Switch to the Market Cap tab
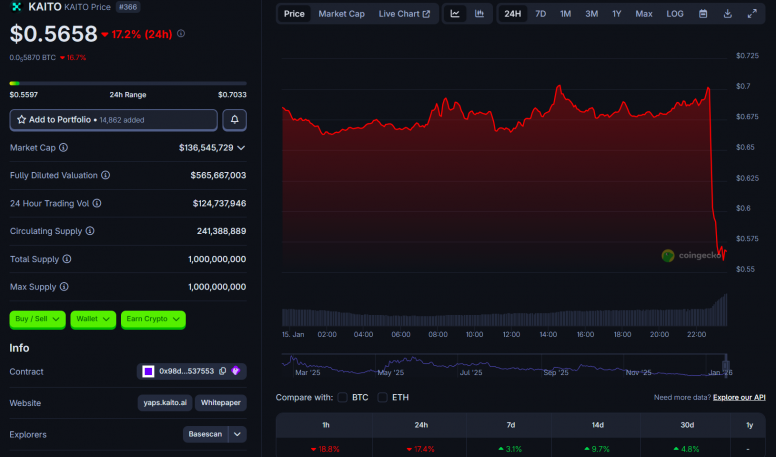This screenshot has height=457, width=776. pyautogui.click(x=341, y=14)
